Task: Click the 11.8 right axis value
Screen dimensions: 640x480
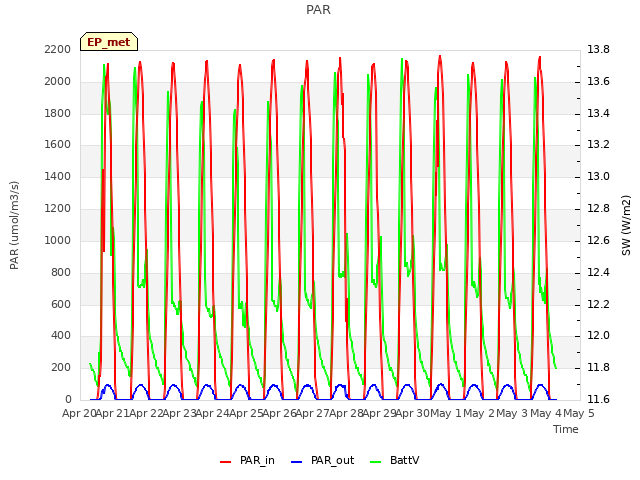Action: coord(598,368)
